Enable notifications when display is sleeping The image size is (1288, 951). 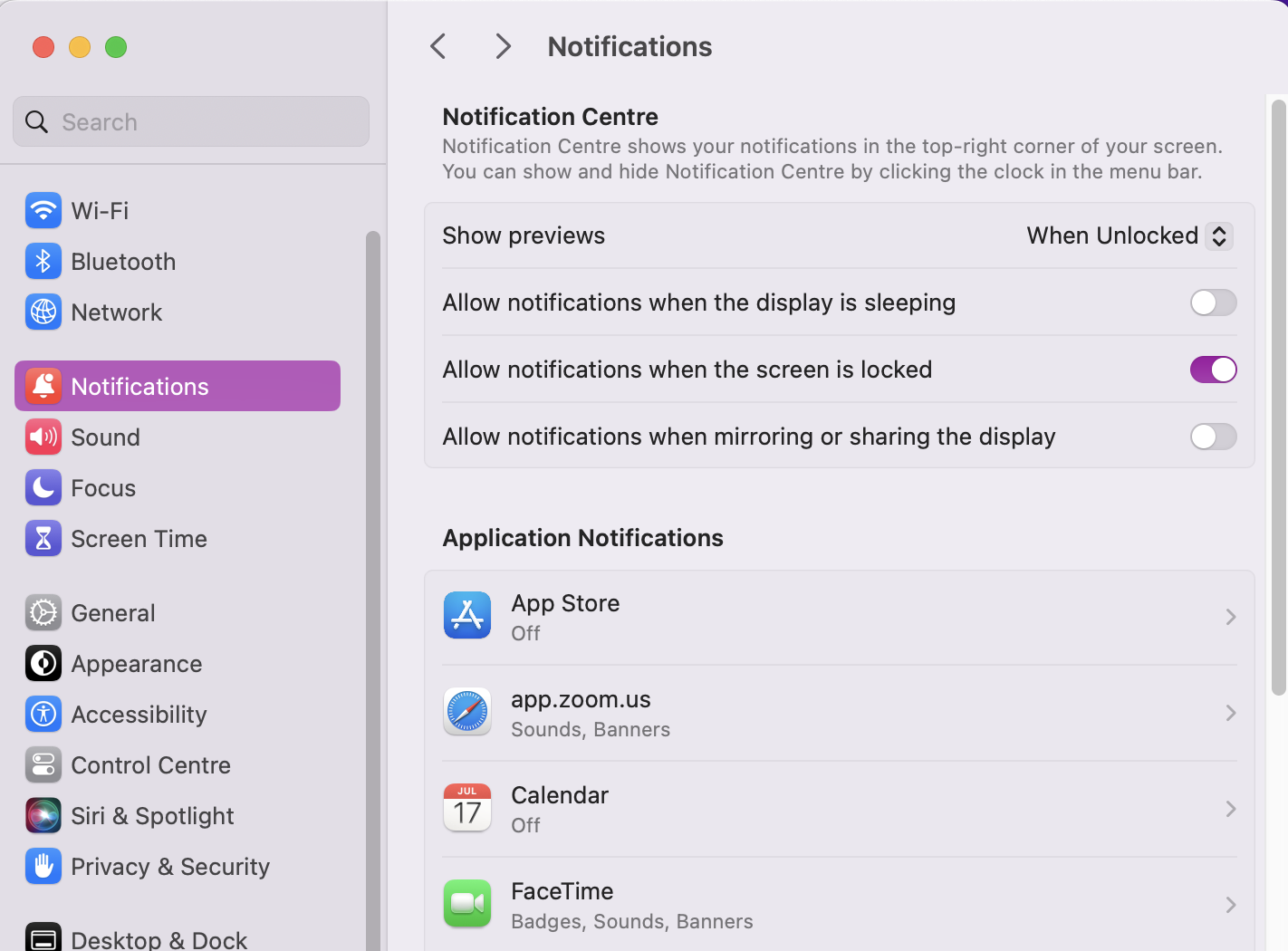tap(1213, 303)
